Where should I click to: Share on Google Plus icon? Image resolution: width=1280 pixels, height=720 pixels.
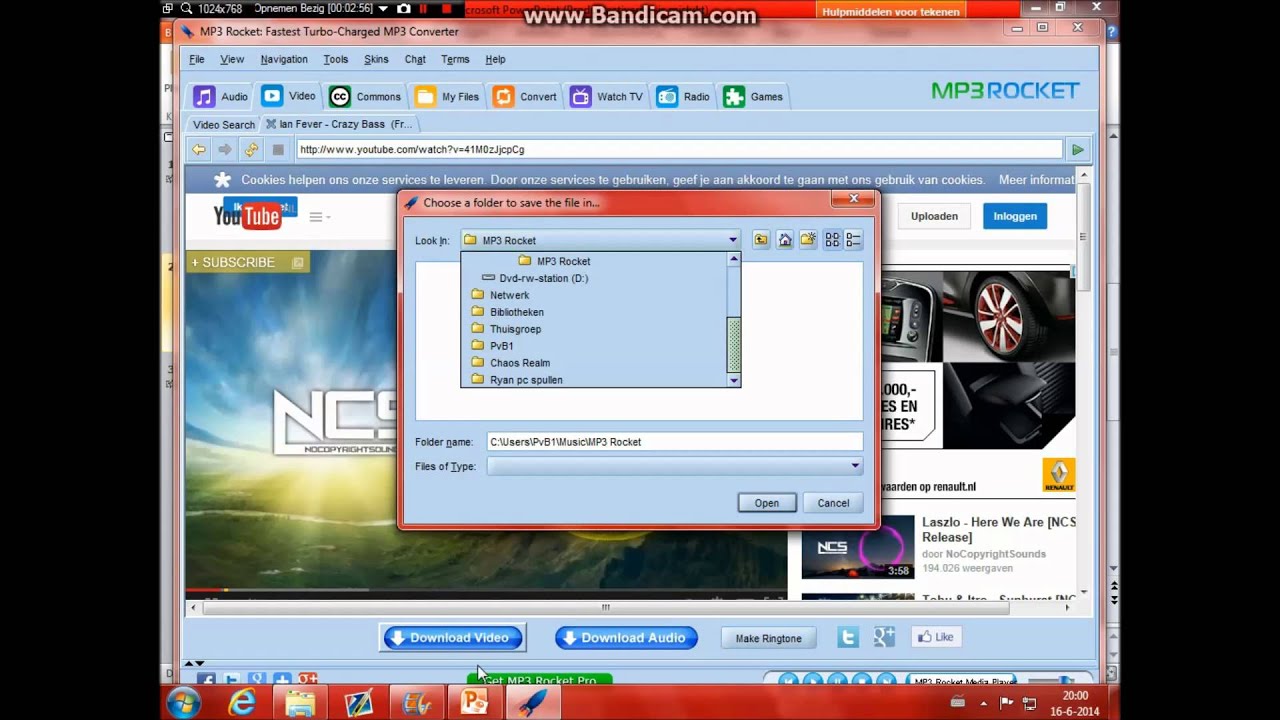point(884,637)
